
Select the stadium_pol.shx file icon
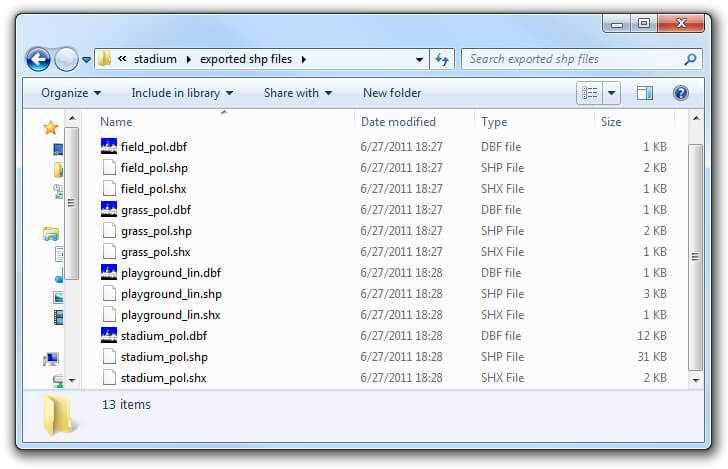(109, 378)
